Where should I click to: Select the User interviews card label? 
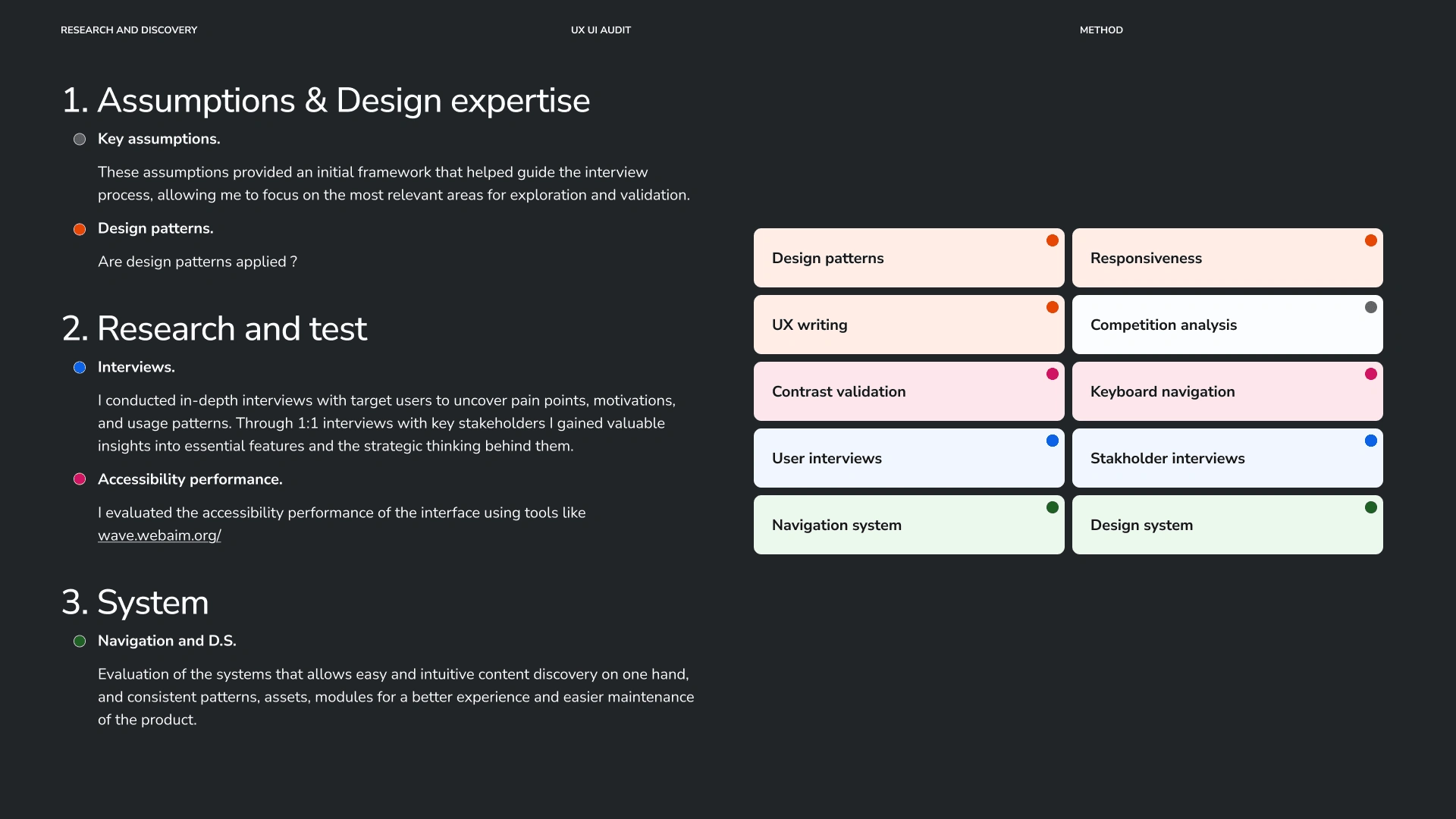[827, 458]
